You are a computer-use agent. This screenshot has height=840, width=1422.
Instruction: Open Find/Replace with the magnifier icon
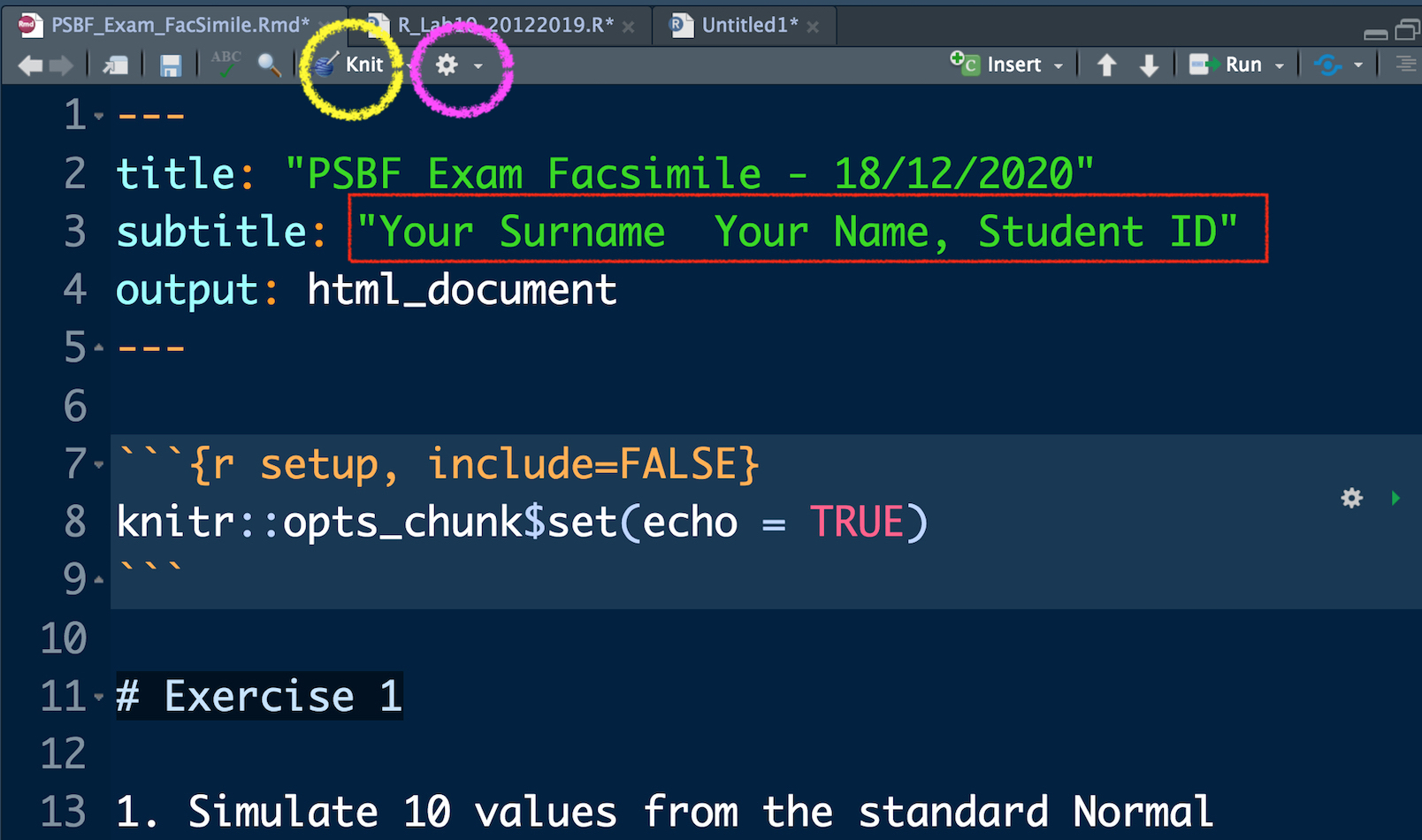(x=269, y=65)
